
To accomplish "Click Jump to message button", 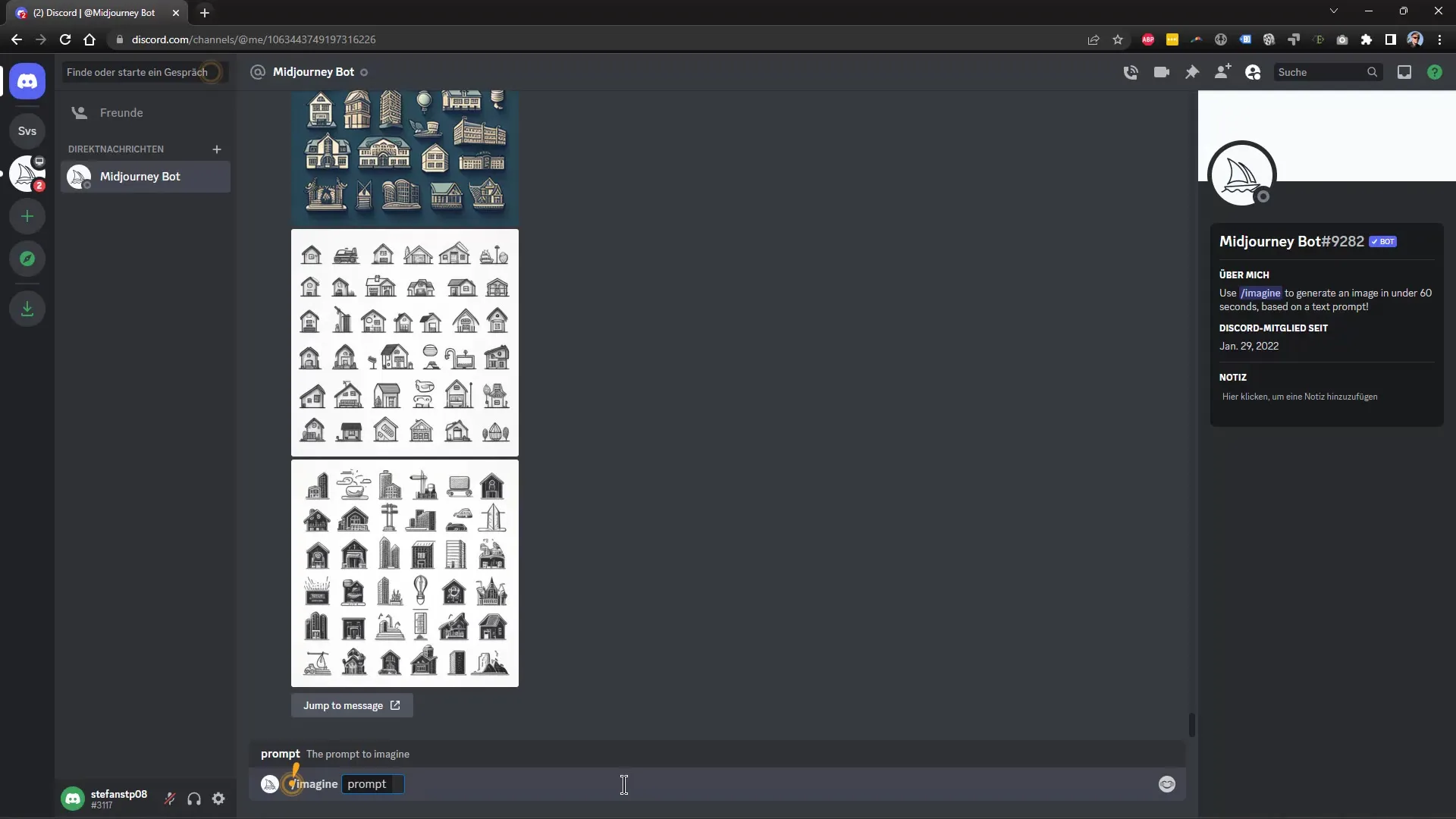I will (352, 705).
